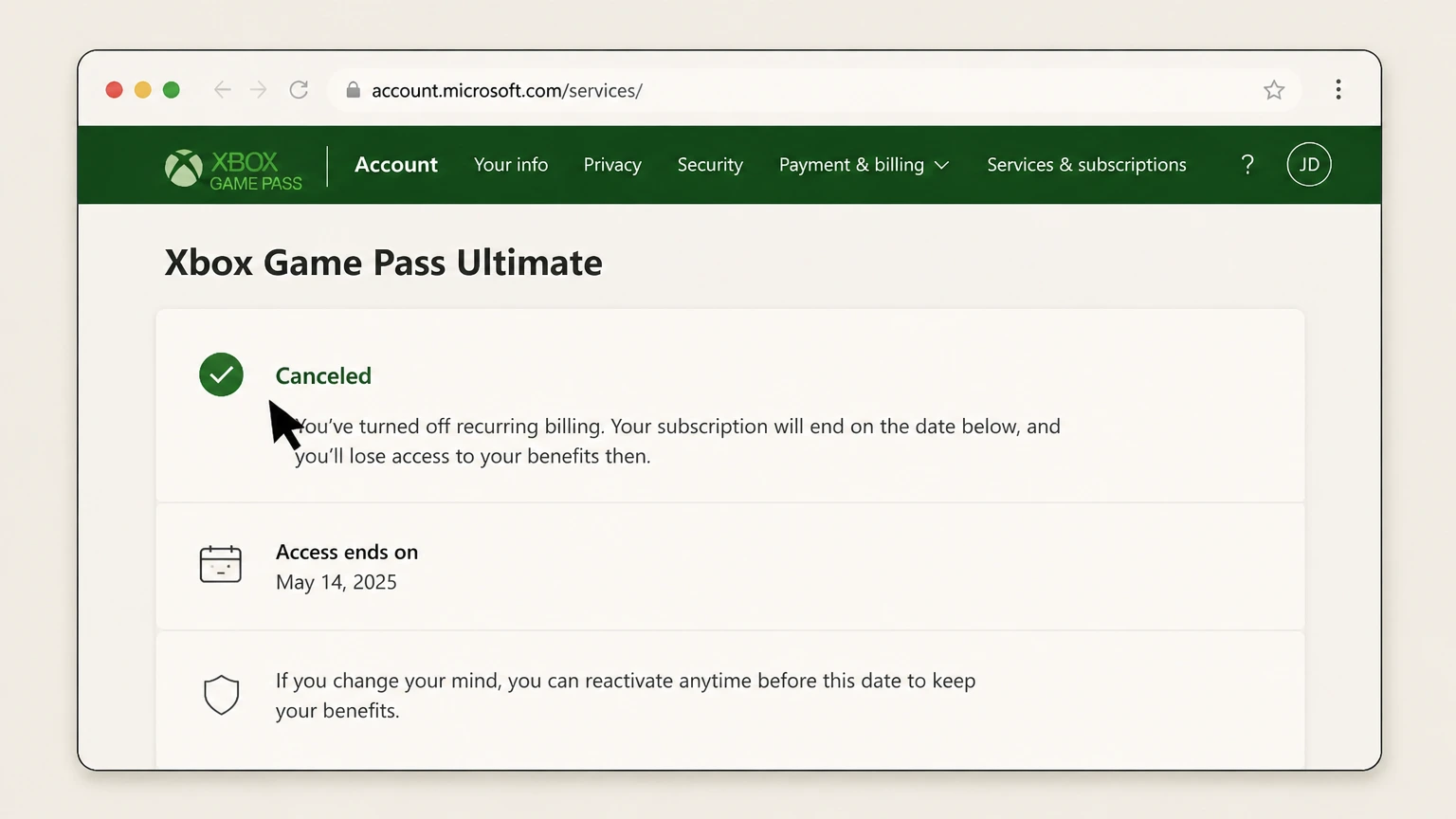Click the Canceled status text
The width and height of the screenshot is (1456, 819).
pyautogui.click(x=323, y=375)
